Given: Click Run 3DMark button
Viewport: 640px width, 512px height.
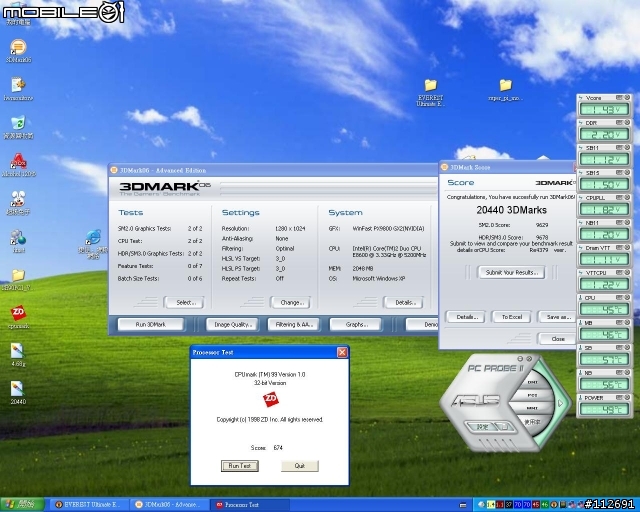Looking at the screenshot, I should (151, 325).
